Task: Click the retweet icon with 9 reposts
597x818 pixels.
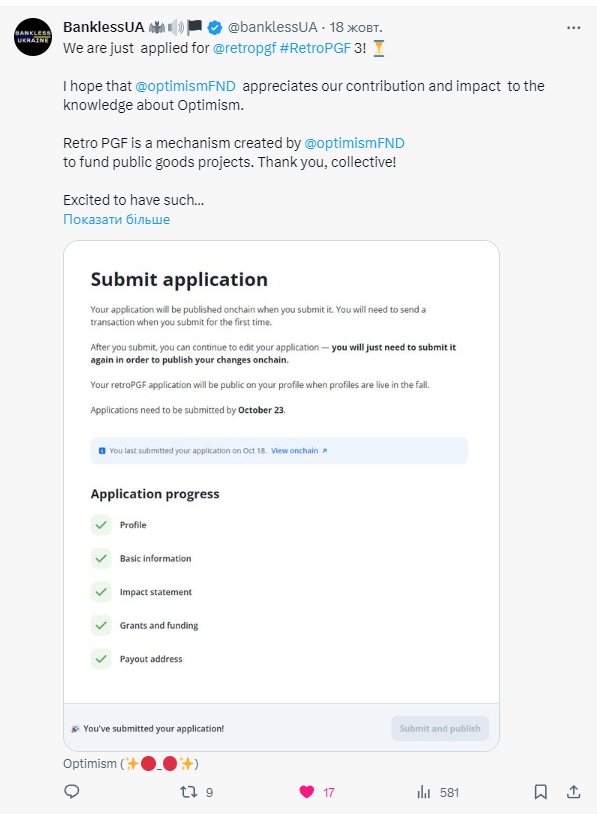Action: [x=188, y=792]
